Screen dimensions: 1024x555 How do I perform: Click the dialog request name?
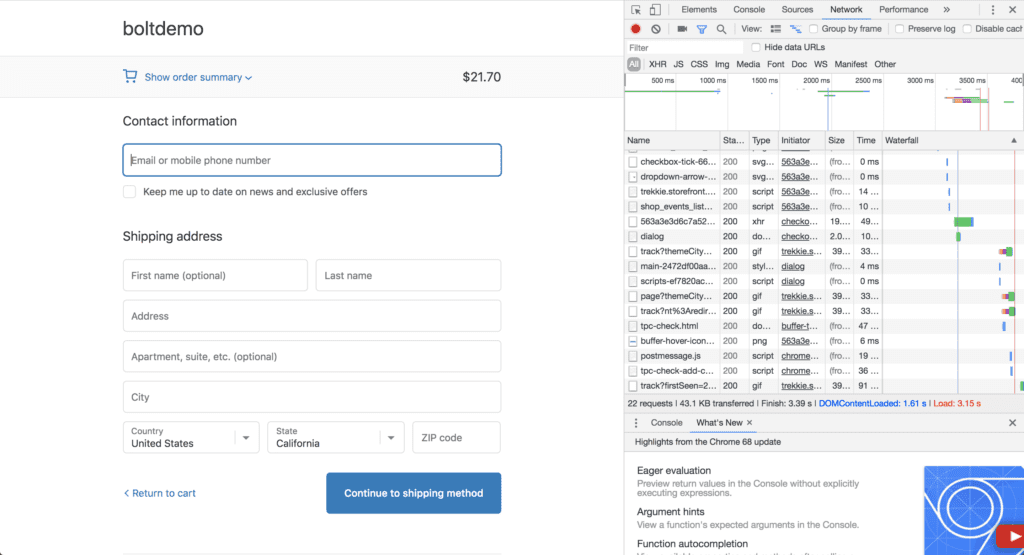click(x=652, y=236)
